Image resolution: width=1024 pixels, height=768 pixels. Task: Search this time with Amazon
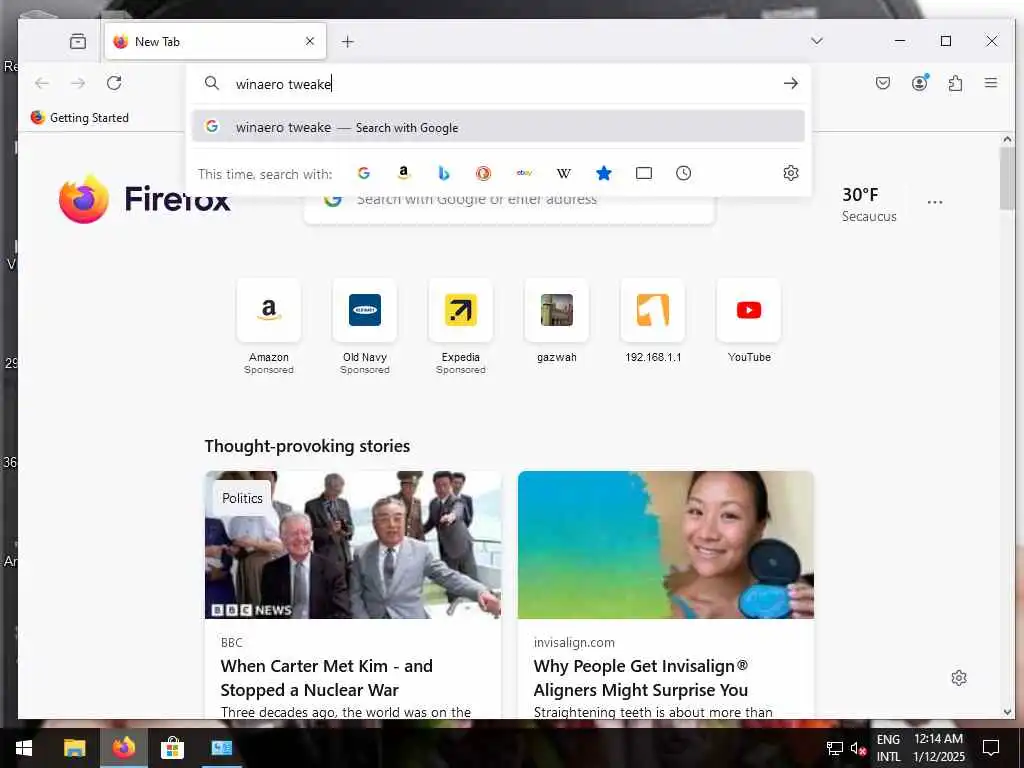pyautogui.click(x=404, y=173)
